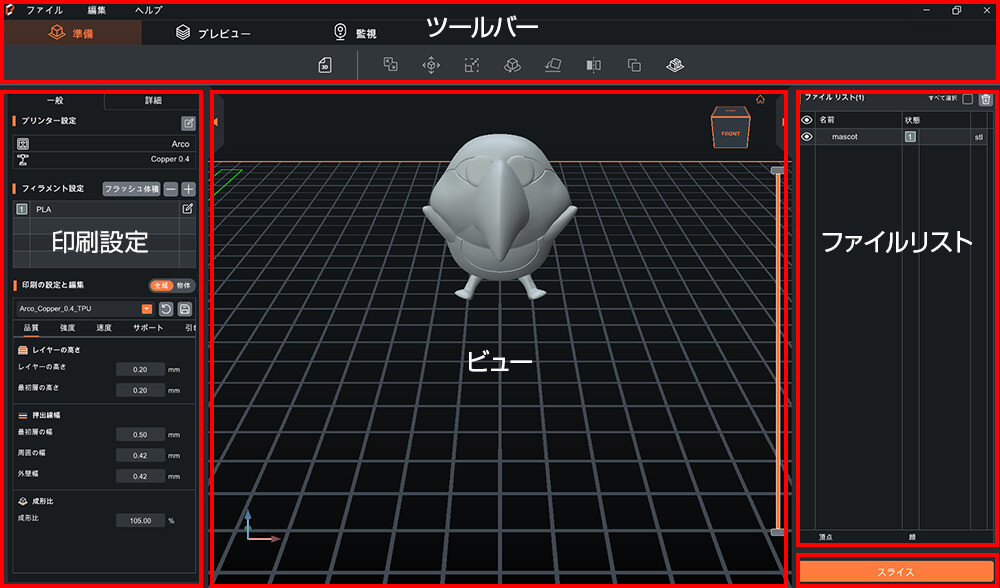This screenshot has height=588, width=1000.
Task: Toggle the eye icon in the file list header
Action: pyautogui.click(x=807, y=119)
